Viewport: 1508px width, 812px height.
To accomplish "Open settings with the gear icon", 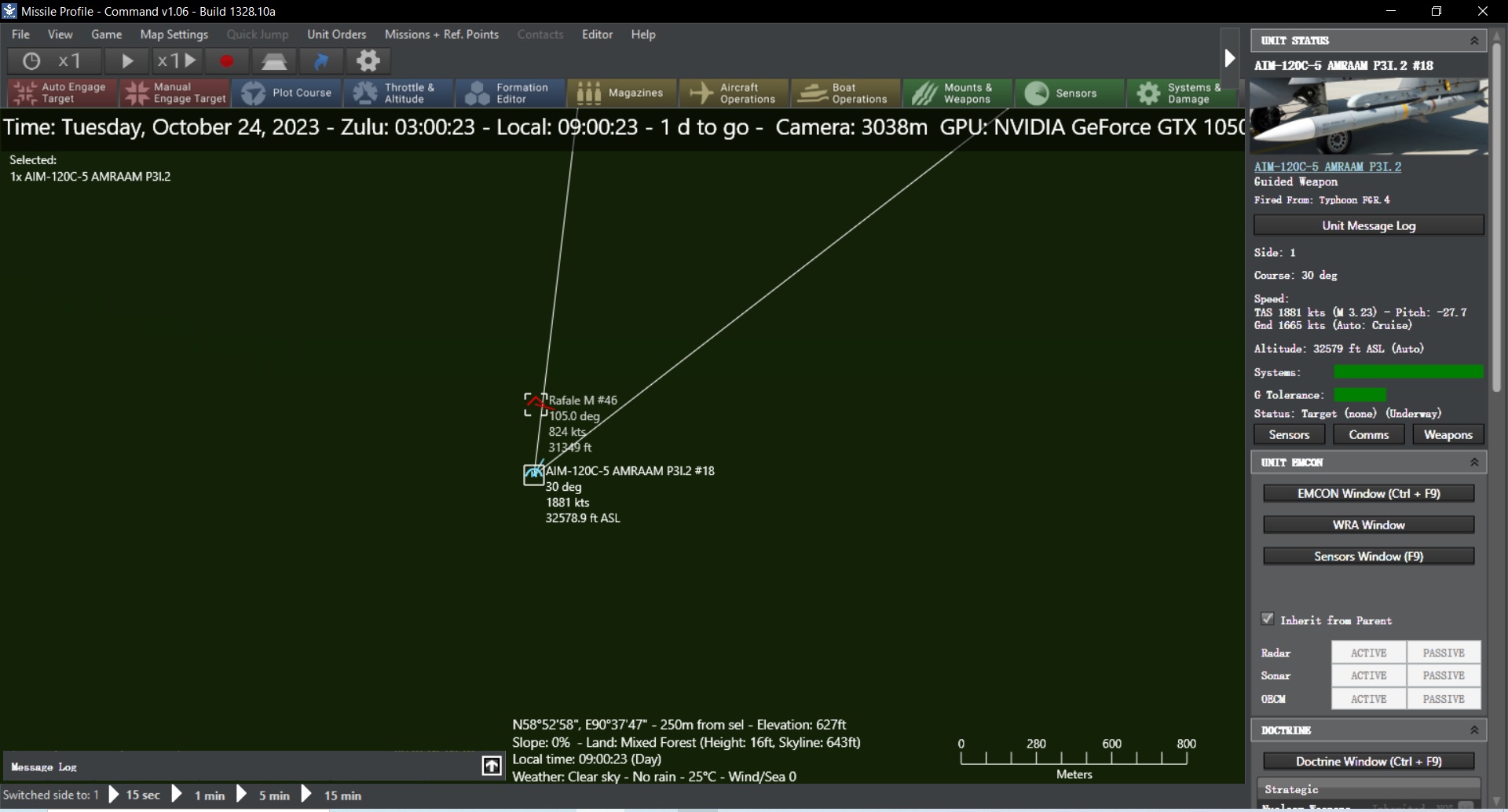I will [368, 60].
